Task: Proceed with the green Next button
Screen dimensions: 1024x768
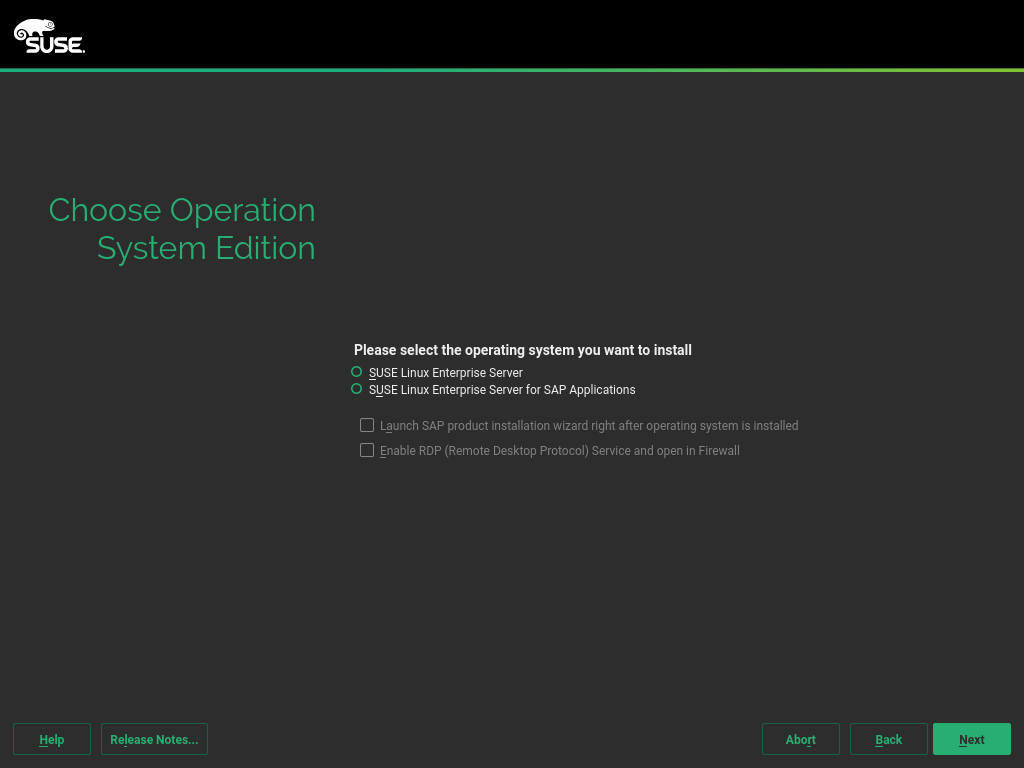Action: pos(971,739)
